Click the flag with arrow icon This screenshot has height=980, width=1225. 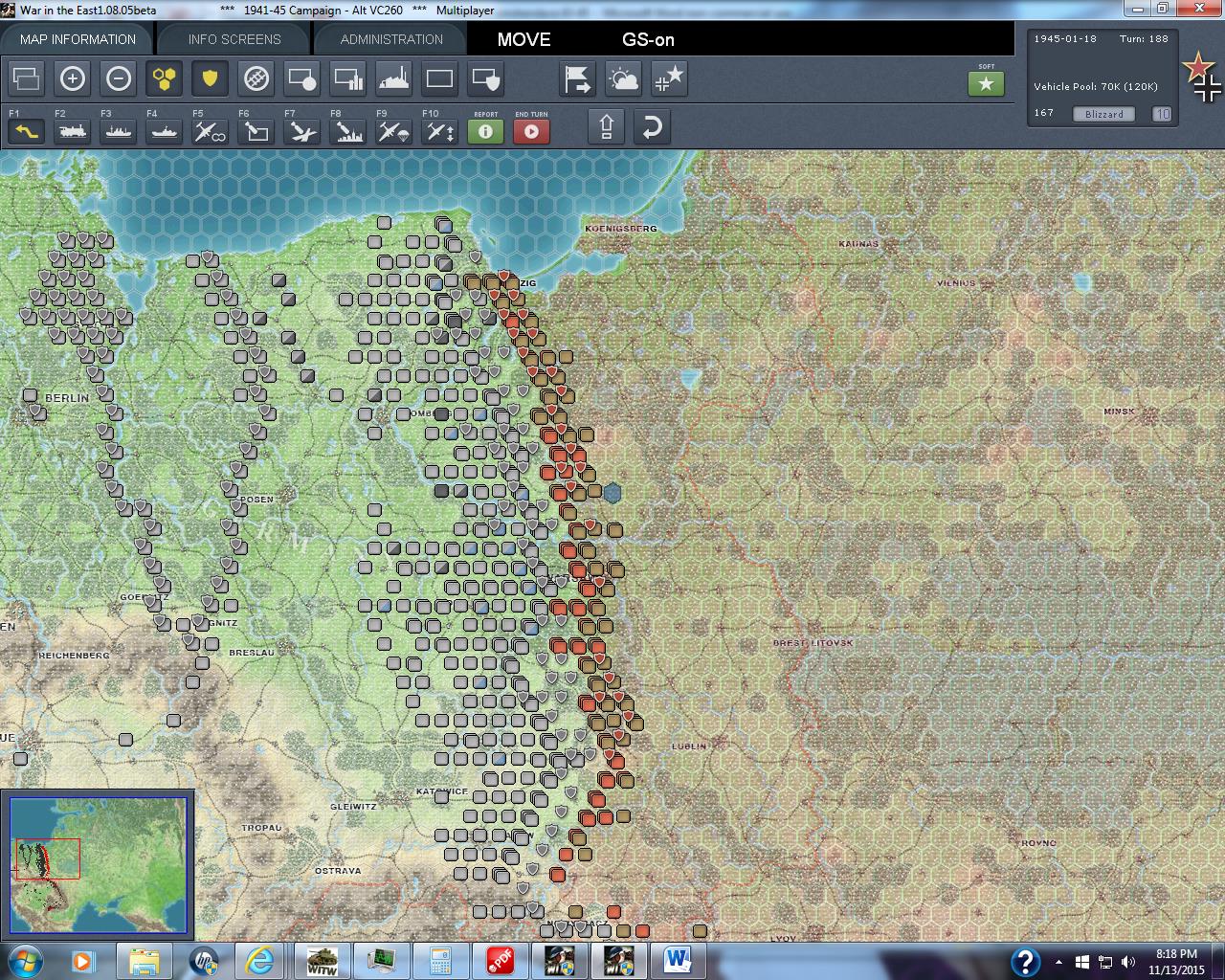[x=578, y=78]
